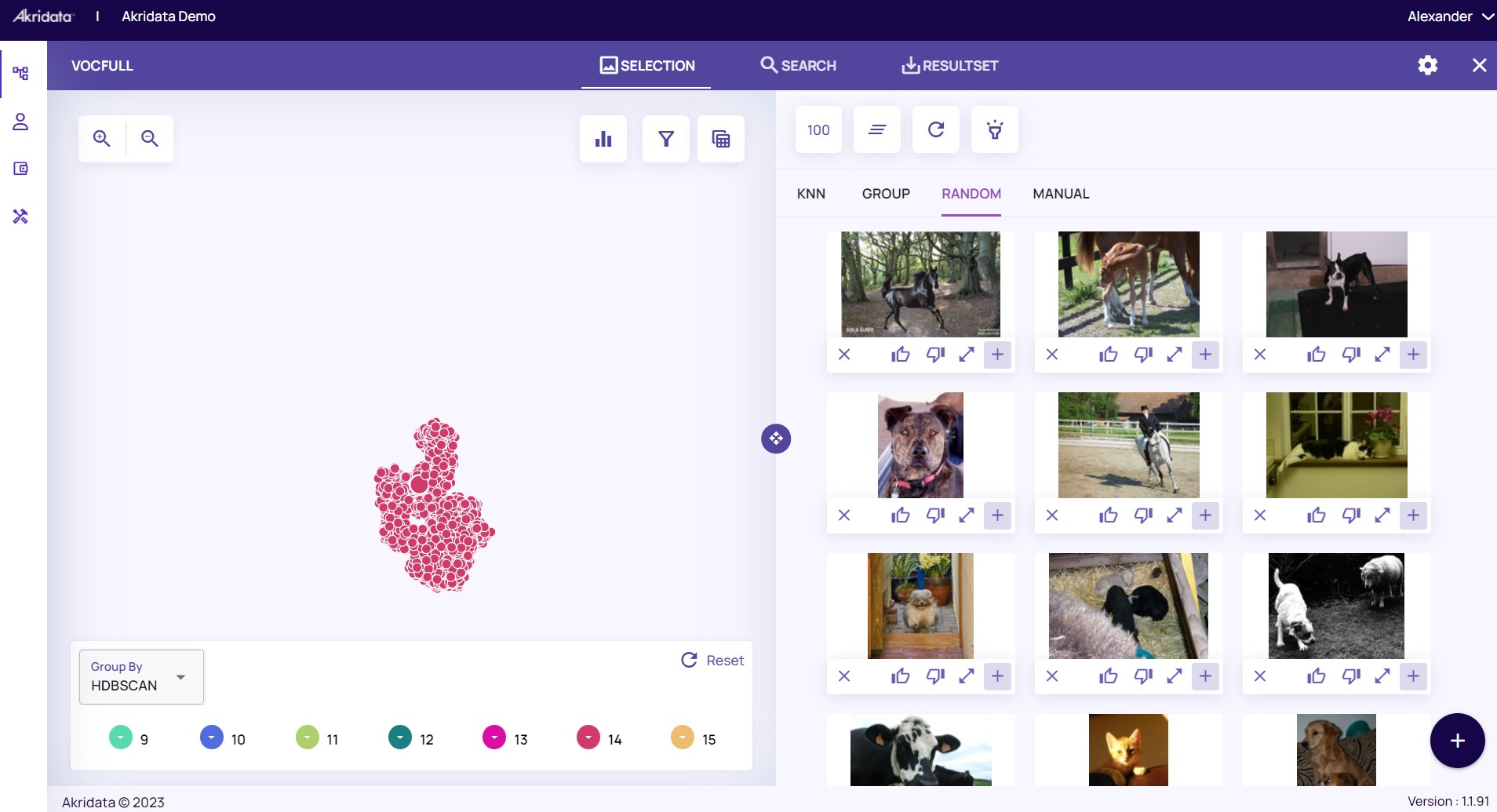Remove the black-and-white dog sheep image card

1260,676
